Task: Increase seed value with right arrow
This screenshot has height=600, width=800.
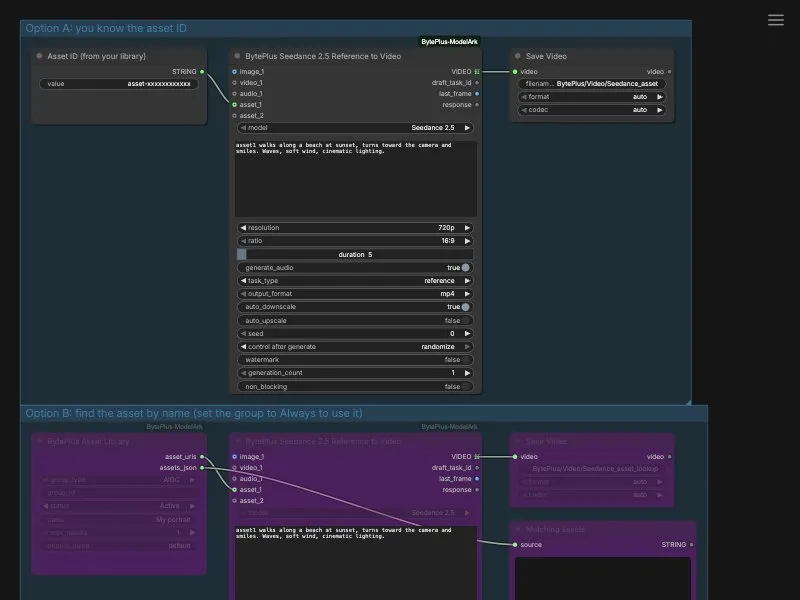Action: tap(467, 334)
